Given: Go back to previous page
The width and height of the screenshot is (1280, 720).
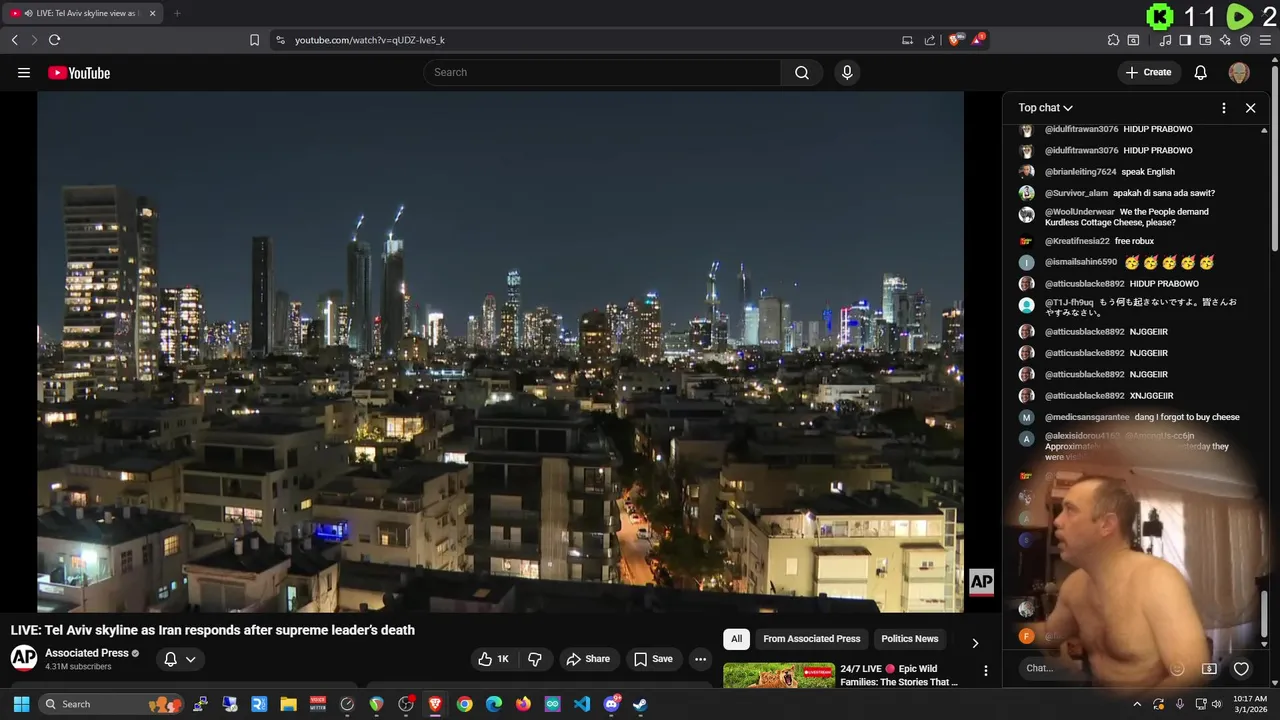Looking at the screenshot, I should [x=14, y=40].
